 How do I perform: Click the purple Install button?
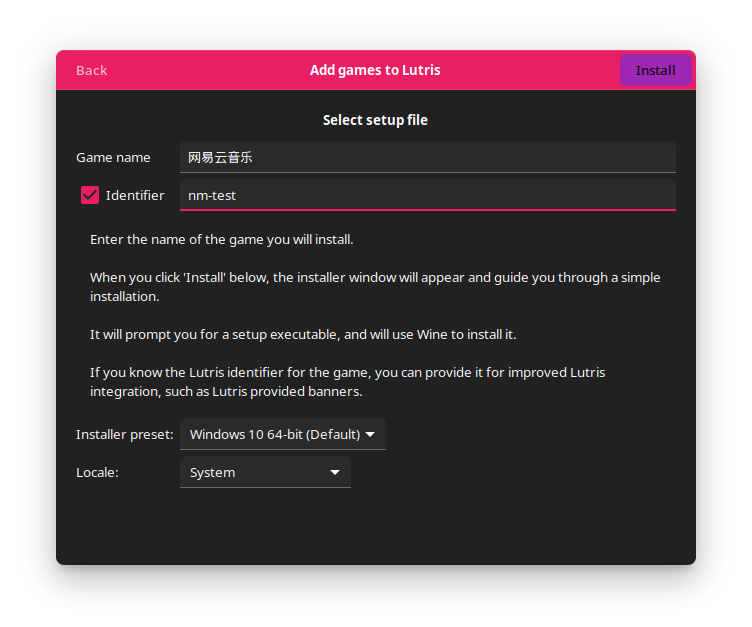coord(655,71)
